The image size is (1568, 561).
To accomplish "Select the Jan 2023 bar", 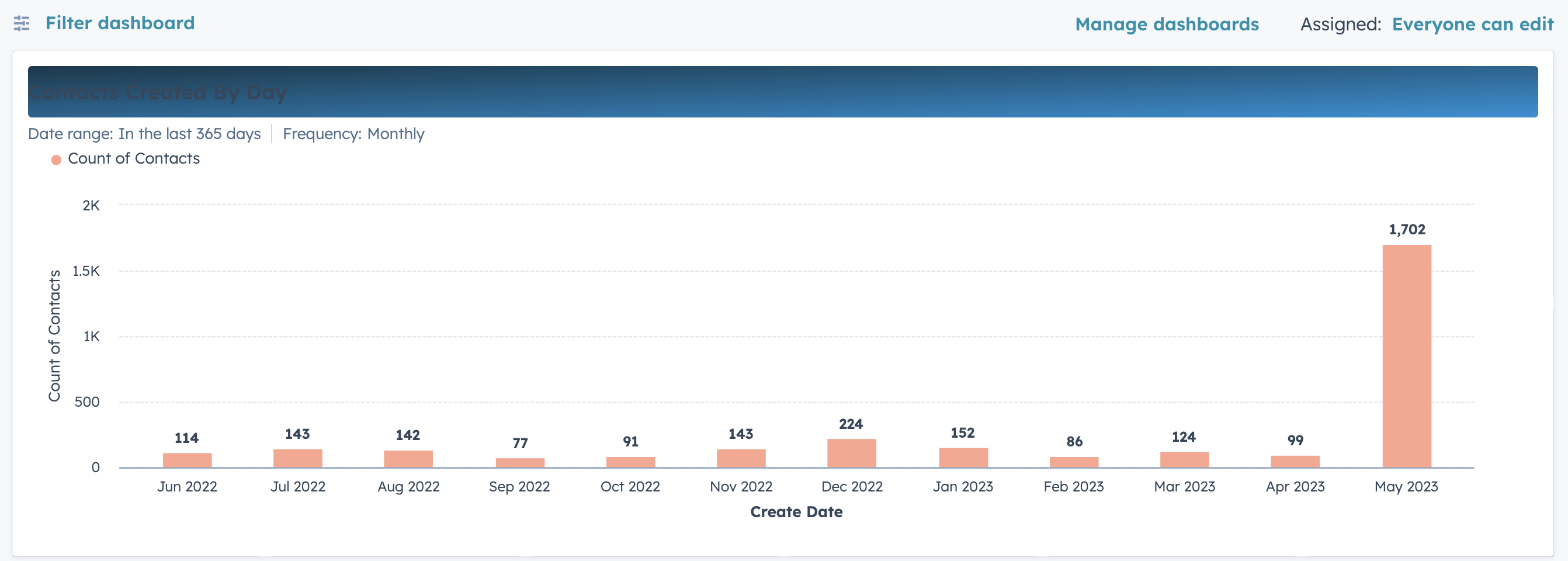I will (x=963, y=458).
